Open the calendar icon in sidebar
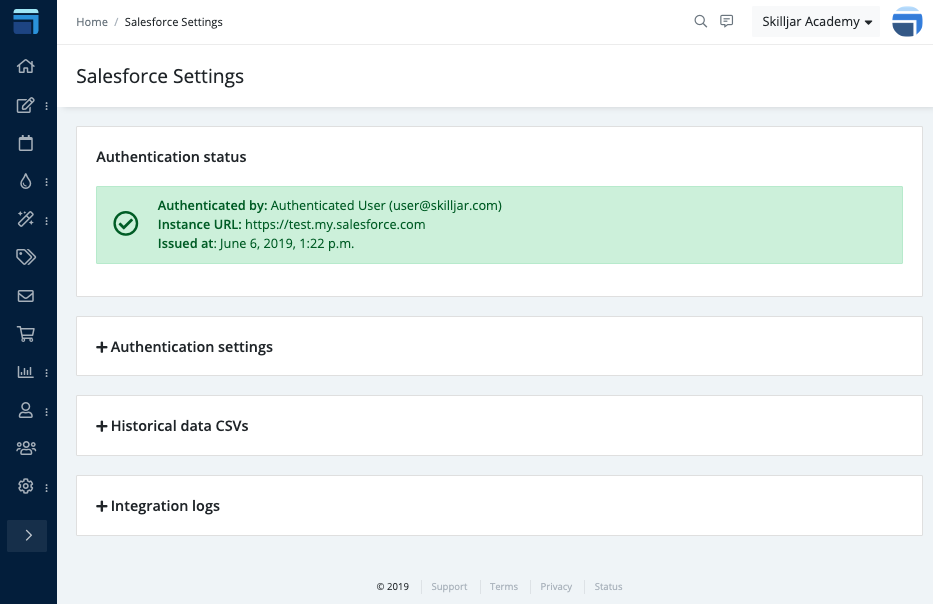This screenshot has height=604, width=933. coord(26,143)
